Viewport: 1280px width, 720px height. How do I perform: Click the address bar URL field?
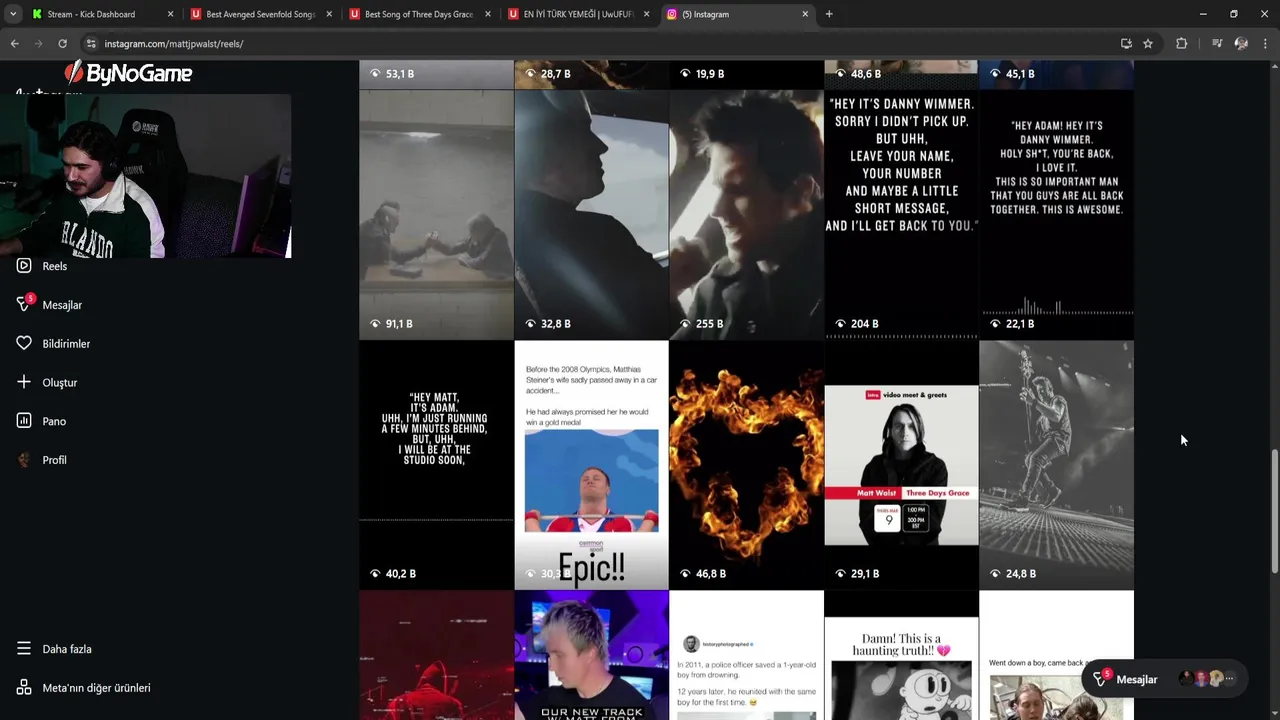[x=600, y=44]
